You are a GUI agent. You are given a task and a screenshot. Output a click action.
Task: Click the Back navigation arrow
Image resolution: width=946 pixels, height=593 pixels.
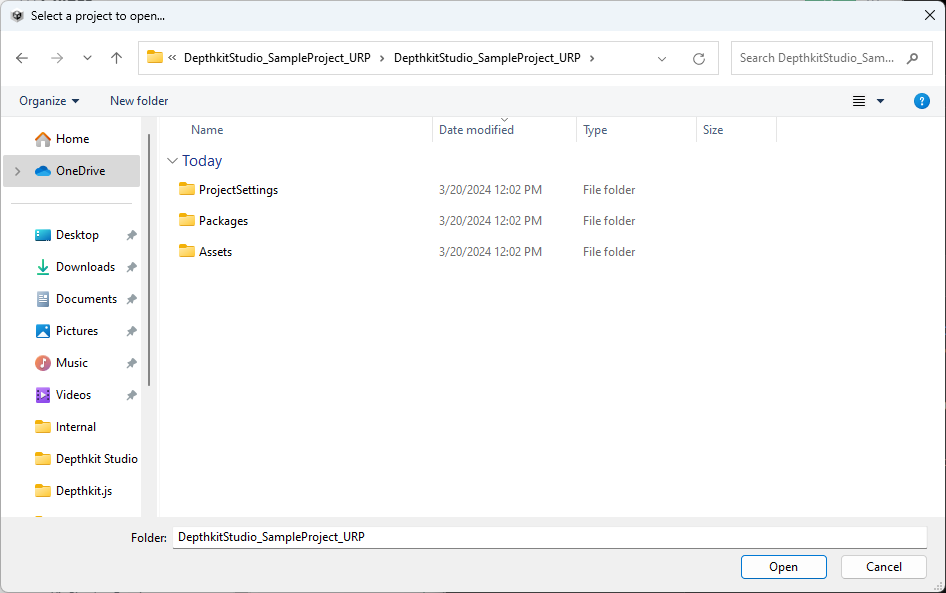pos(22,58)
